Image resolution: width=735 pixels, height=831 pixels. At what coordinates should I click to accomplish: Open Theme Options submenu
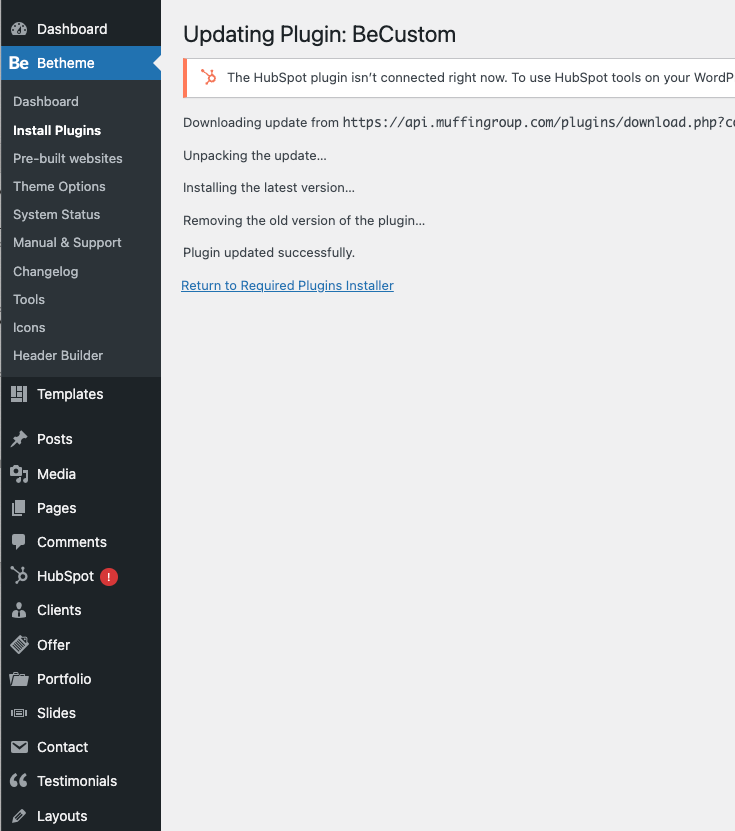[59, 187]
